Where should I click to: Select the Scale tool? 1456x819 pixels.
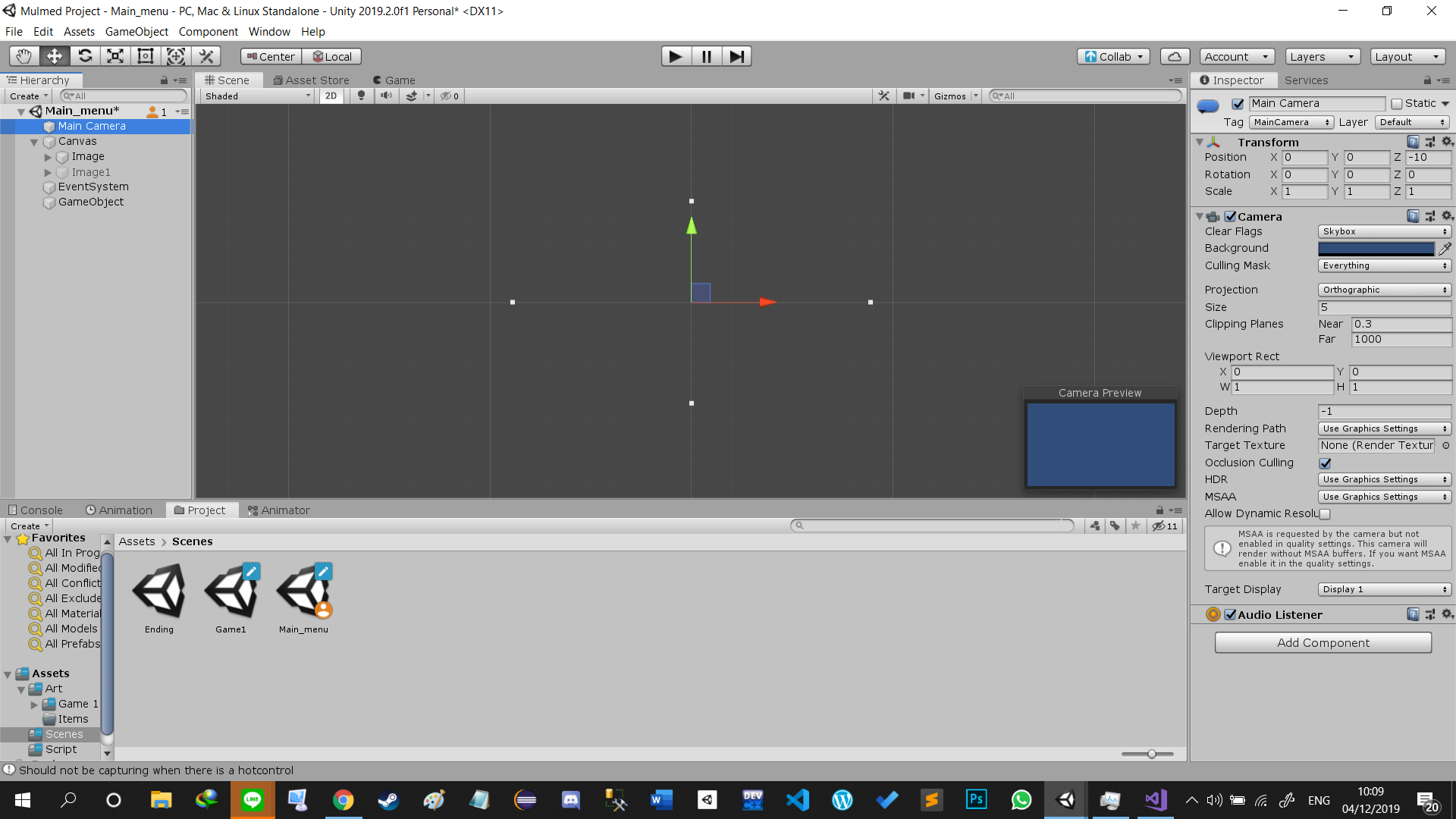click(x=115, y=56)
